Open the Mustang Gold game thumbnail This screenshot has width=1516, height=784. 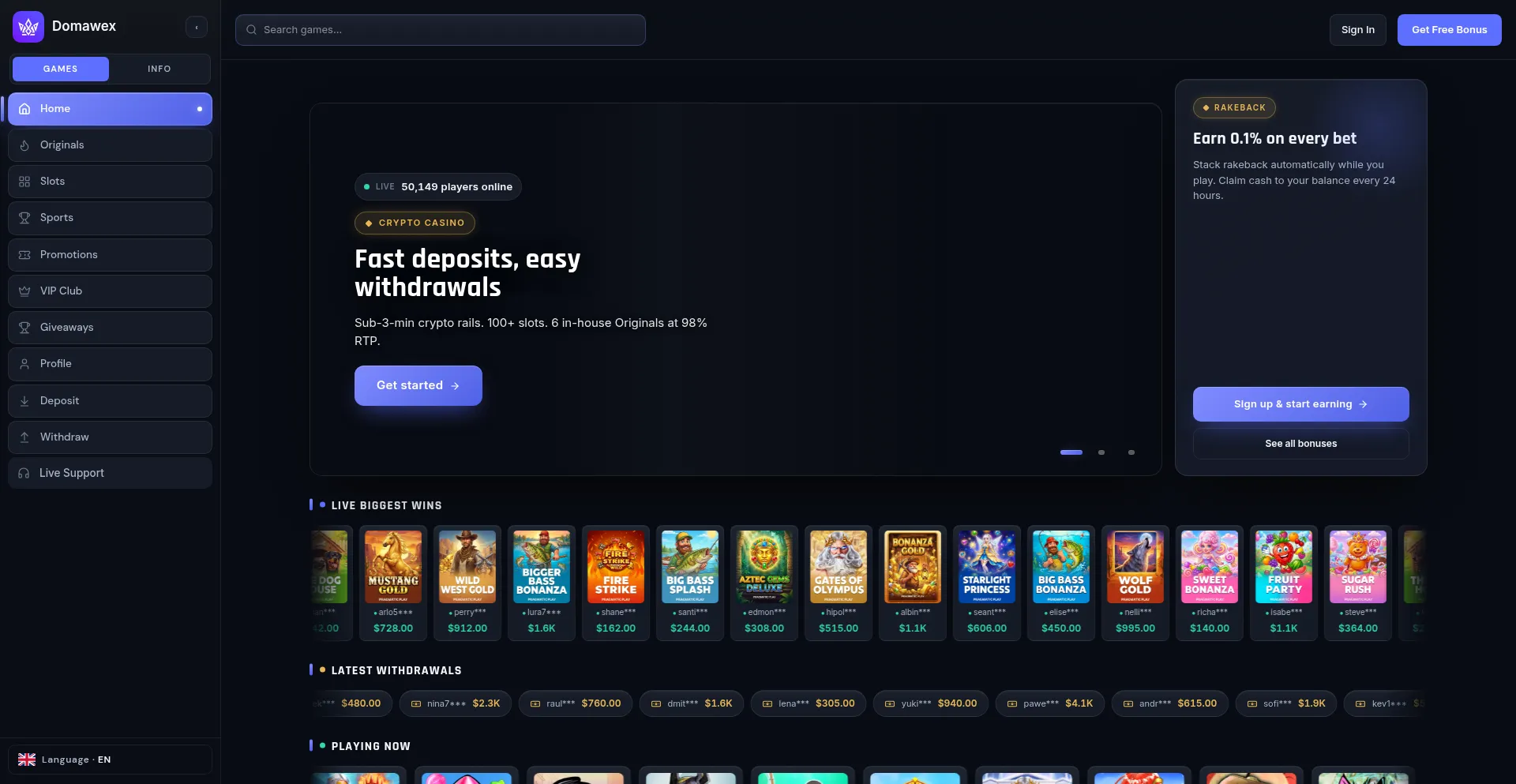pos(393,567)
